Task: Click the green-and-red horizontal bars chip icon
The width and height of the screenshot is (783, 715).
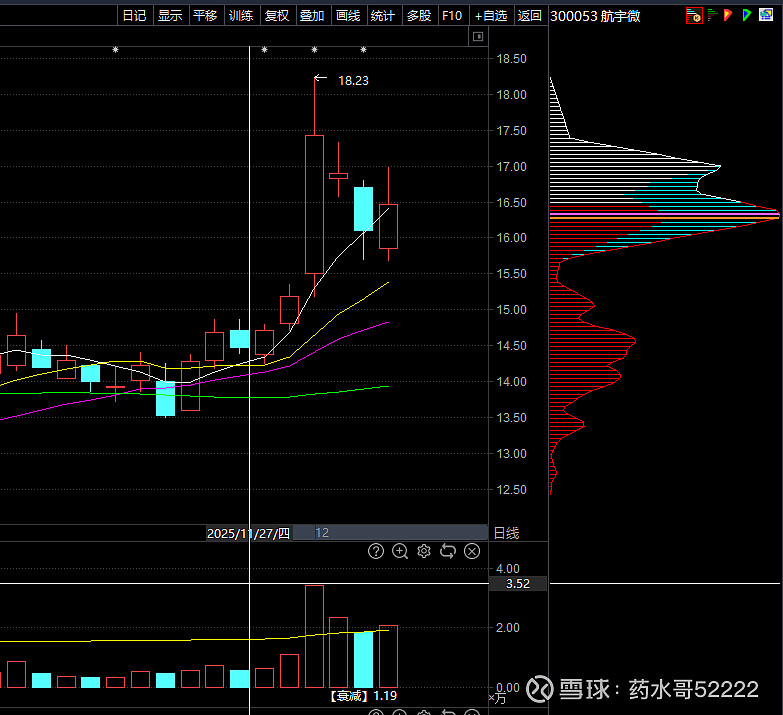Action: coord(713,15)
